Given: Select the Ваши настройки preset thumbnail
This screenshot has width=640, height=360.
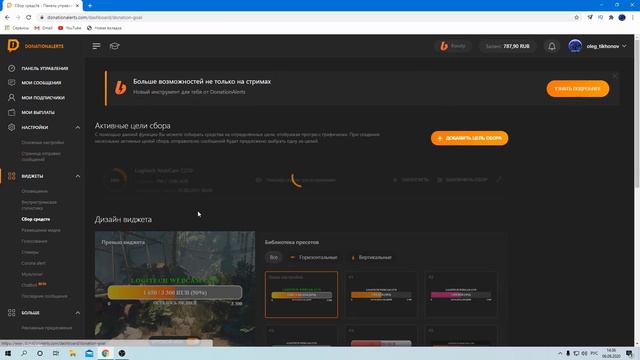Looking at the screenshot, I should tap(301, 294).
